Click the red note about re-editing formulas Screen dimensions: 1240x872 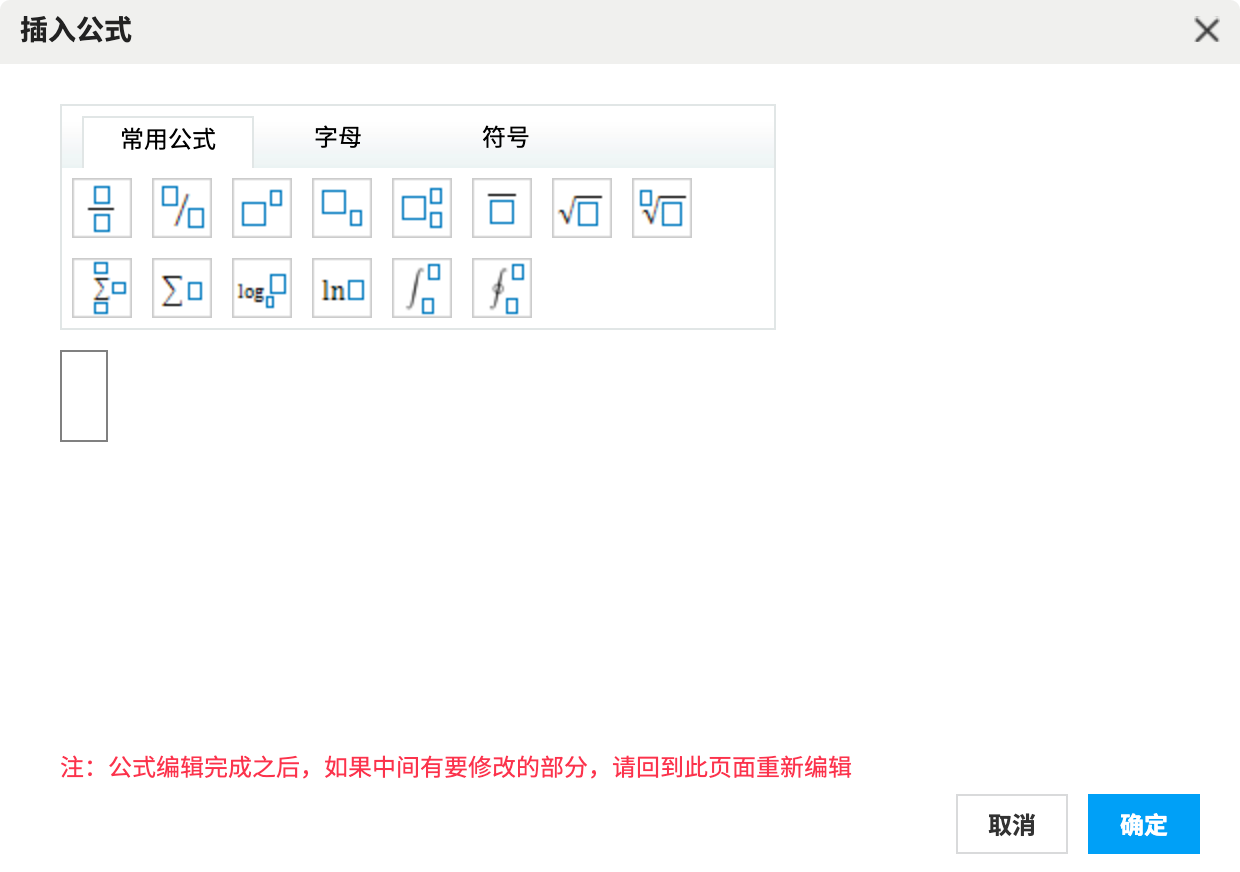click(456, 768)
